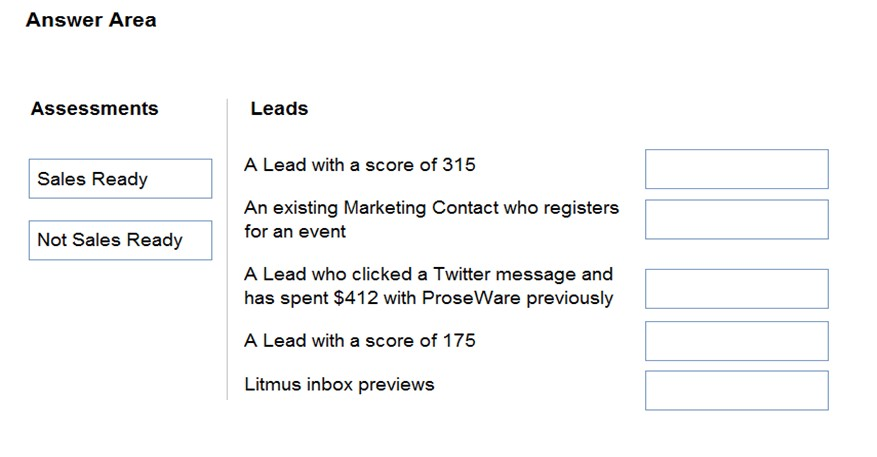Viewport: 877px width, 457px height.
Task: Click the Assessments column heading
Action: [x=95, y=108]
